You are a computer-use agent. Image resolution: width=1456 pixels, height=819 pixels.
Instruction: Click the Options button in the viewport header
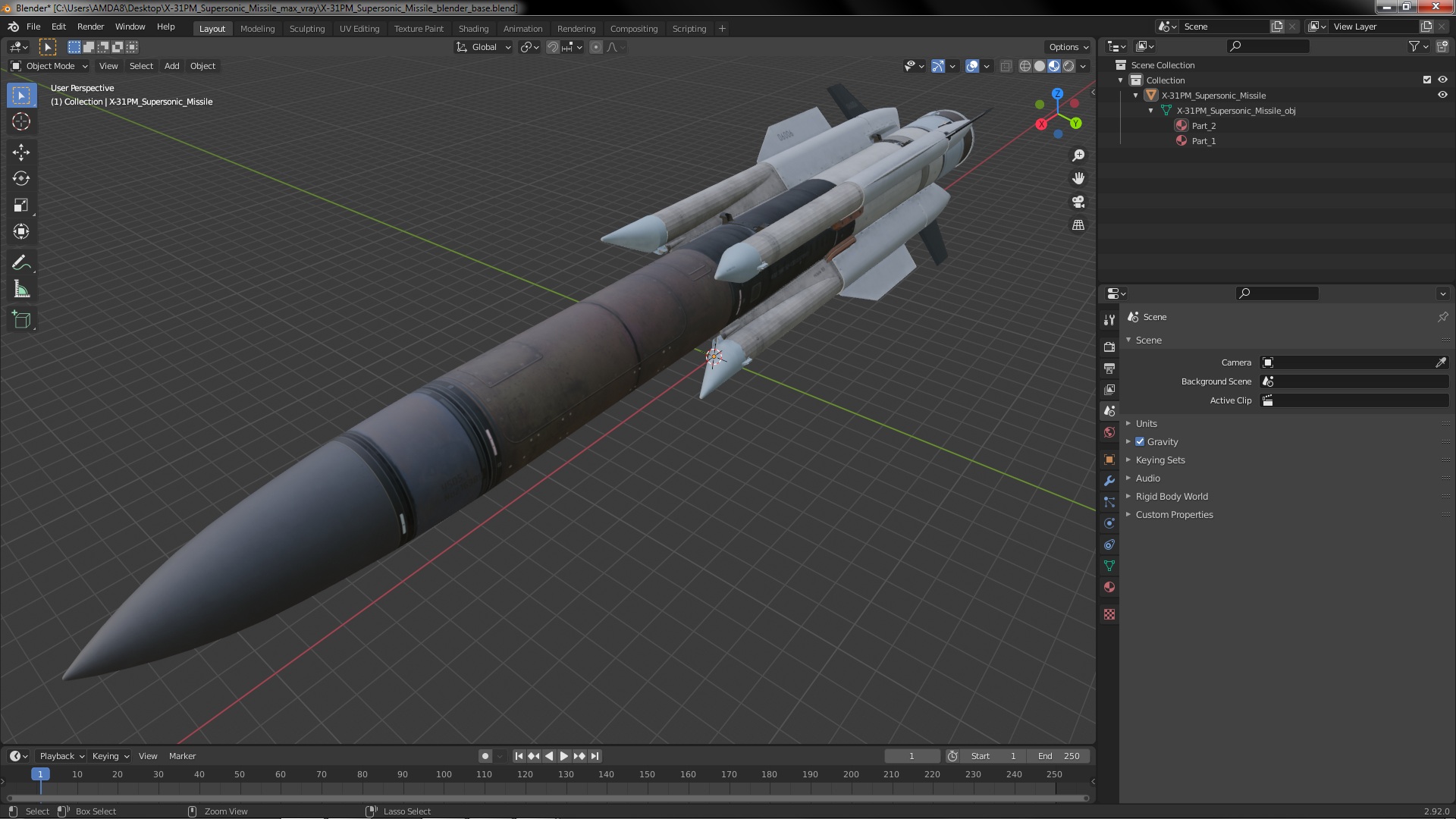[x=1068, y=47]
